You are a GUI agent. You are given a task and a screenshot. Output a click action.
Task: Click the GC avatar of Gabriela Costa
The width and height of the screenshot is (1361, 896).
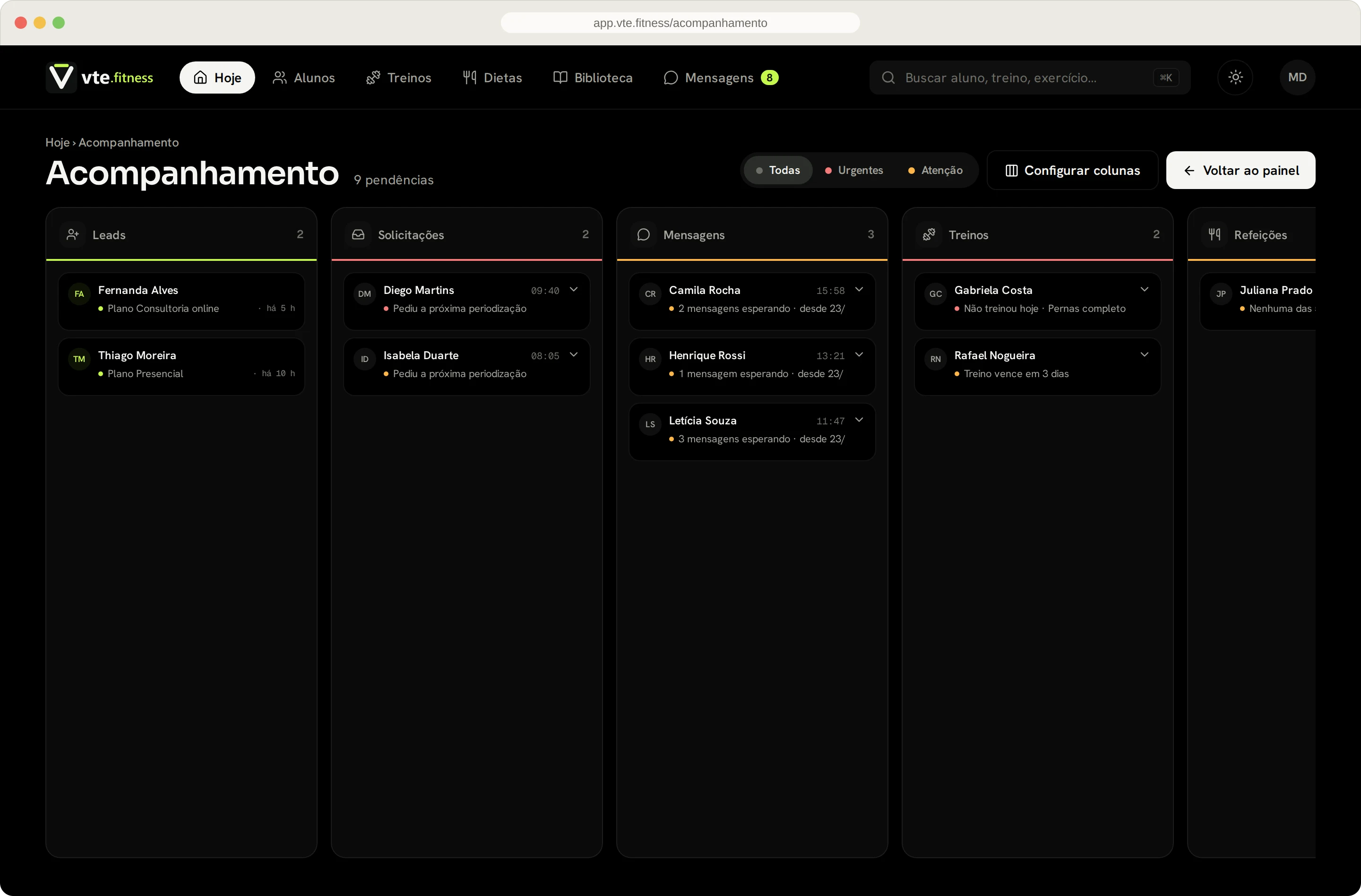[x=936, y=294]
